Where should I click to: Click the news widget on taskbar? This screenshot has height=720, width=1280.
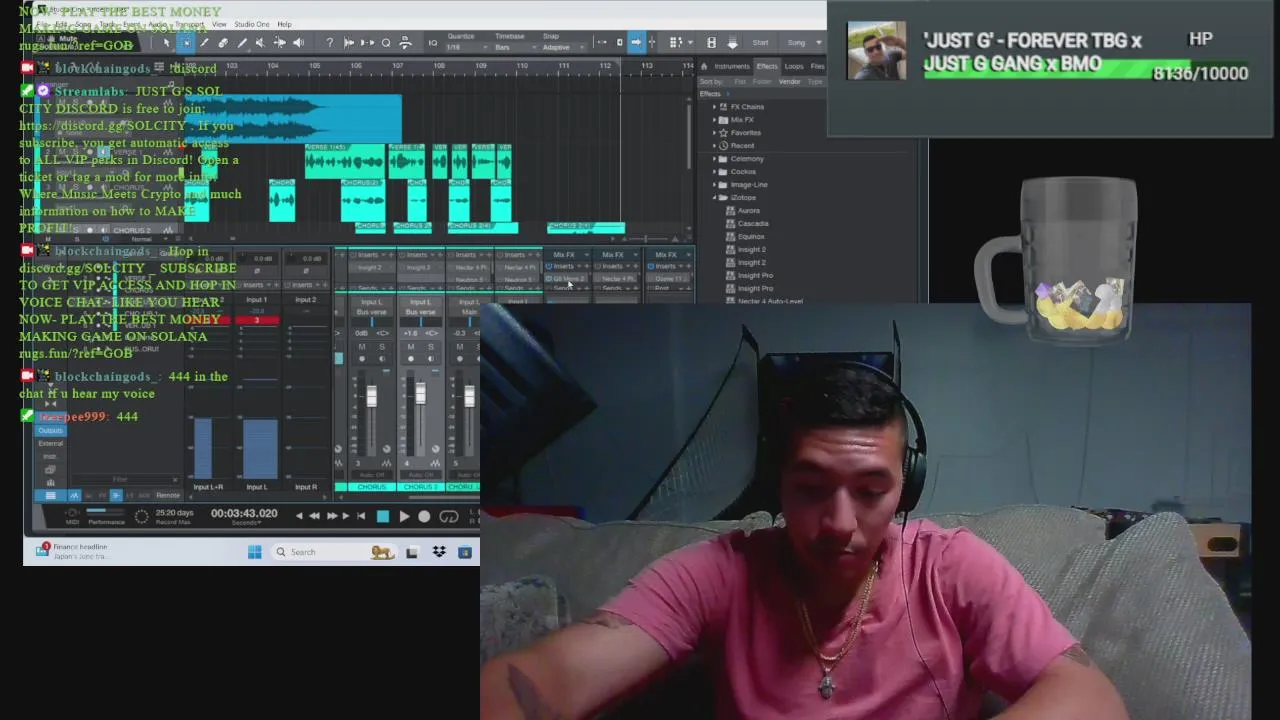click(72, 552)
